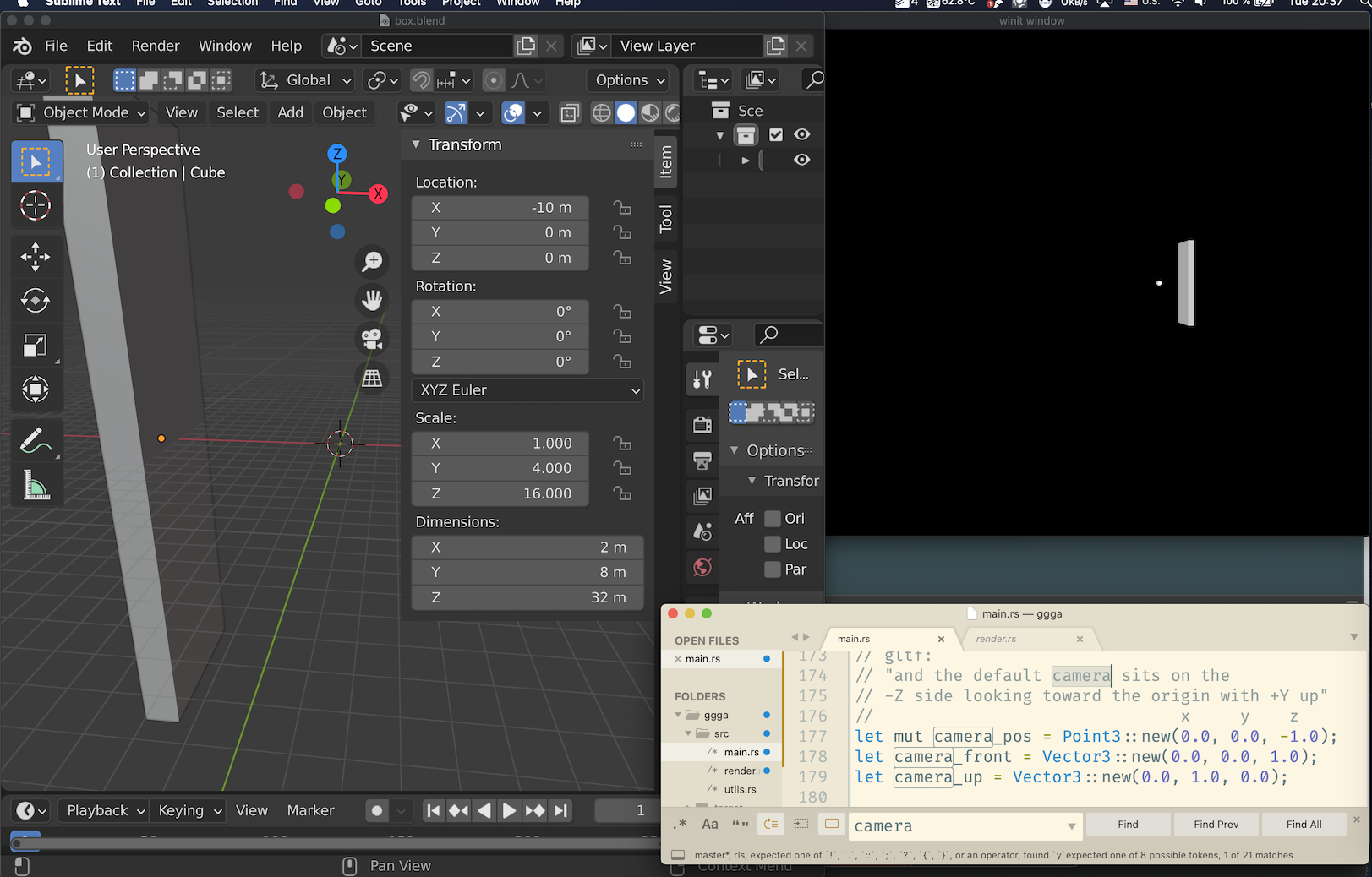Toggle solid viewport shading mode

[626, 112]
